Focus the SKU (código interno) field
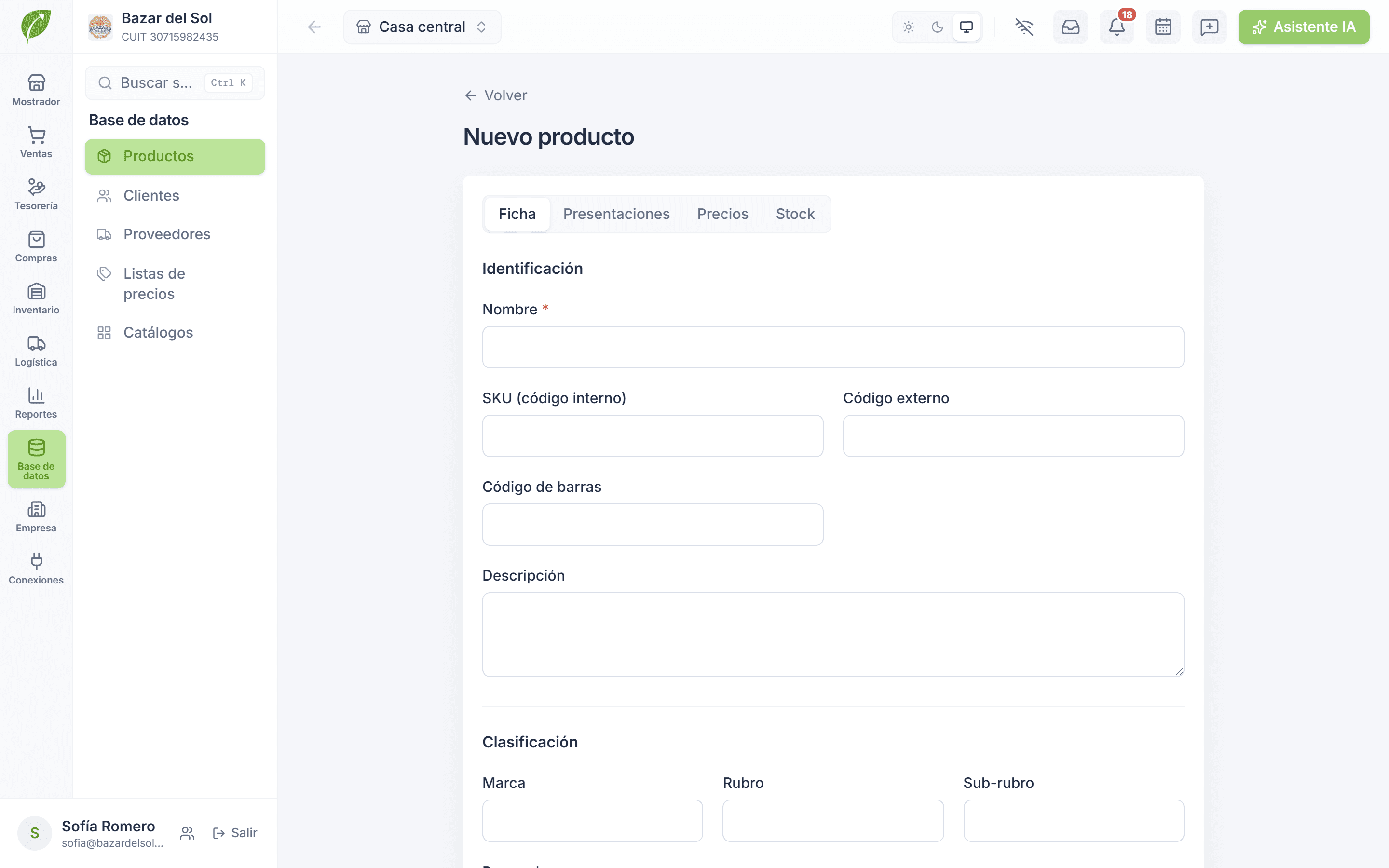This screenshot has width=1389, height=868. tap(653, 436)
